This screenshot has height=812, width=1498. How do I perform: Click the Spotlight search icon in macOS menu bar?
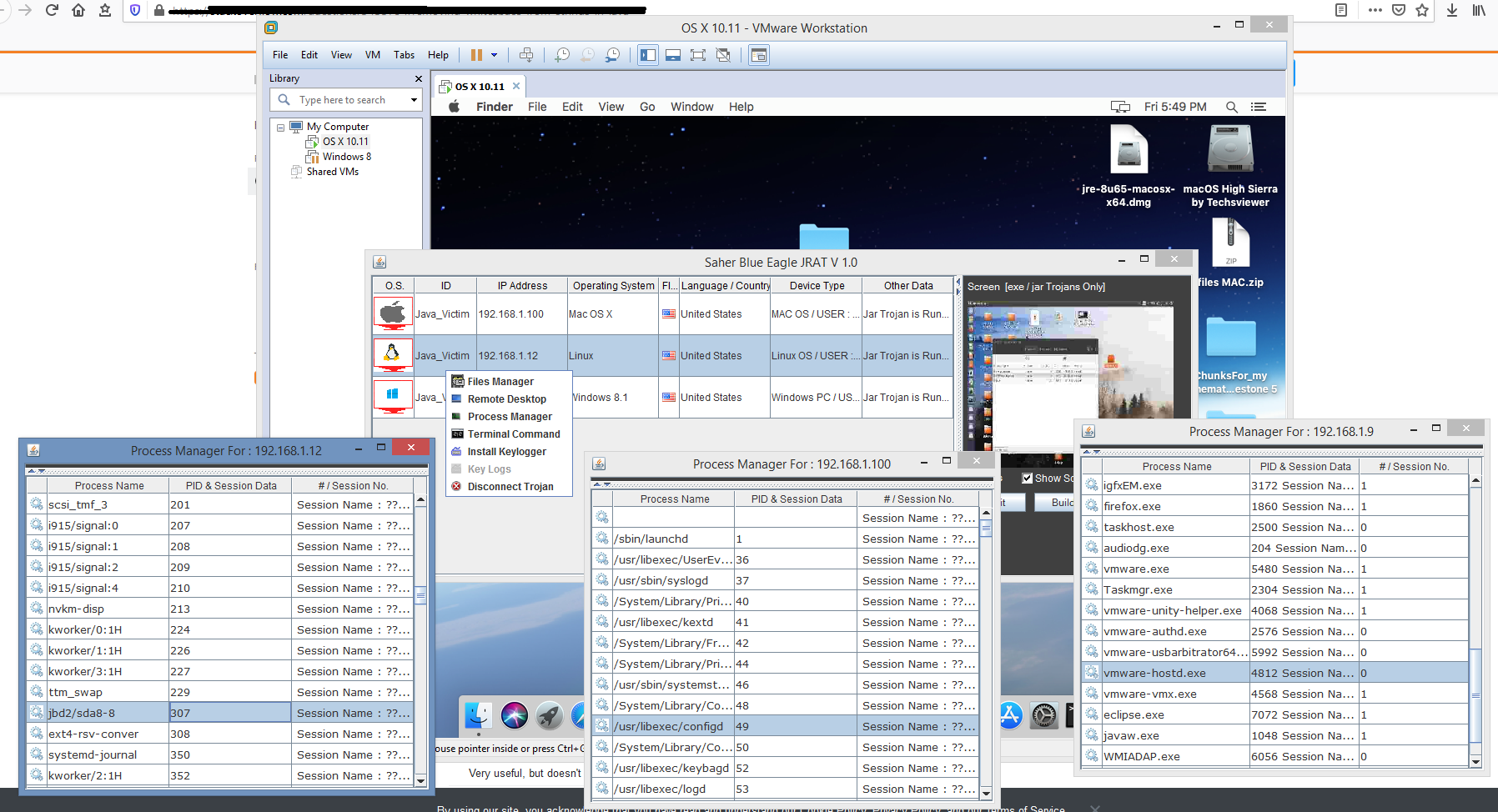pos(1232,107)
